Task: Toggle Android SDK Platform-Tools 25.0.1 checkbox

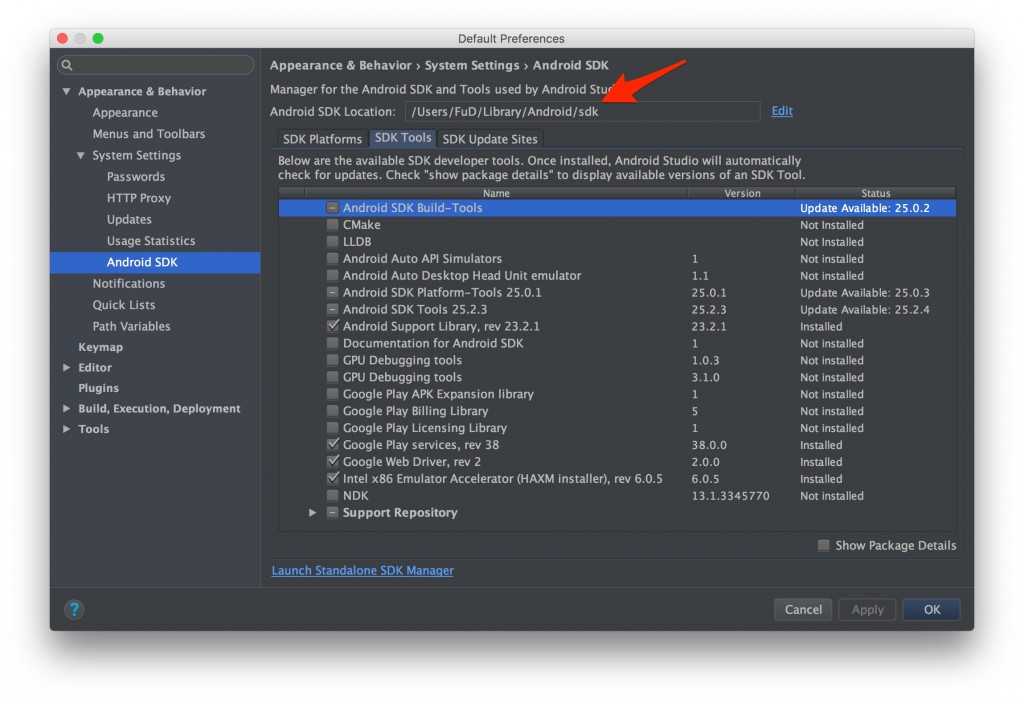Action: click(x=332, y=293)
